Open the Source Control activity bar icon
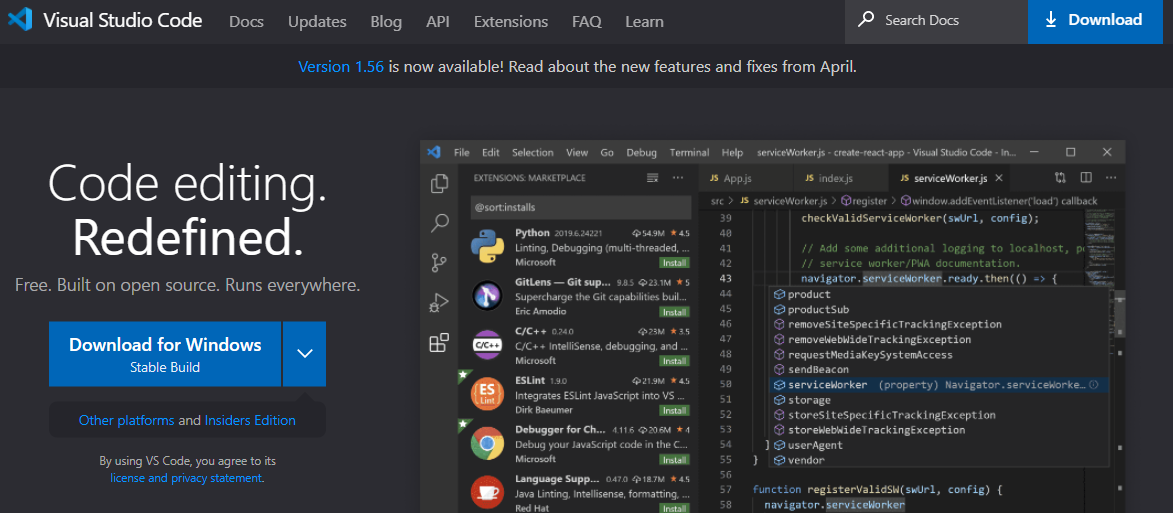This screenshot has width=1173, height=513. click(439, 263)
